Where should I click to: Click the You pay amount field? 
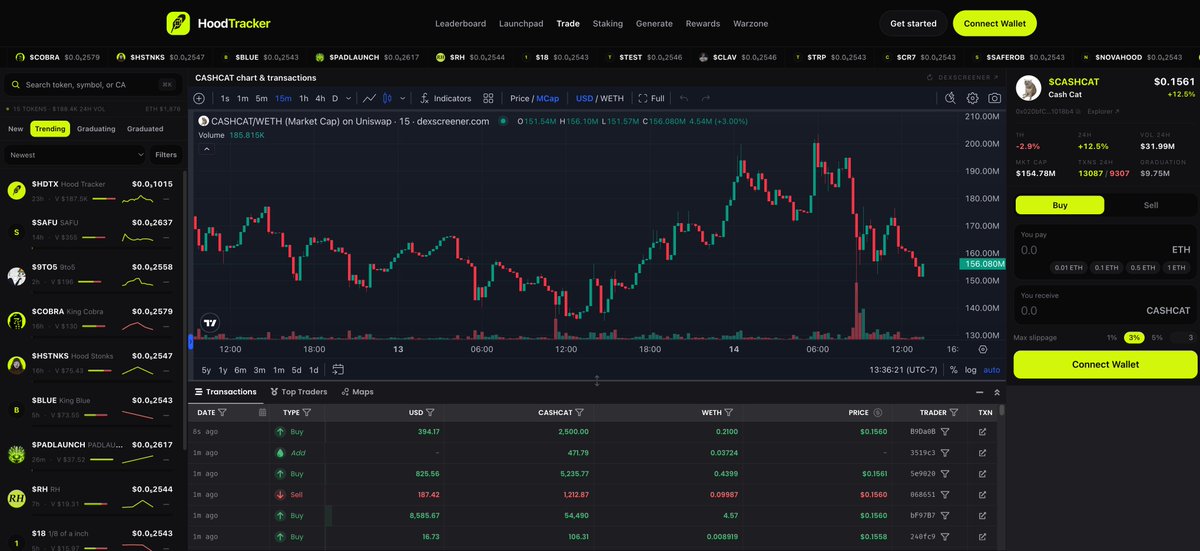pyautogui.click(x=1090, y=250)
